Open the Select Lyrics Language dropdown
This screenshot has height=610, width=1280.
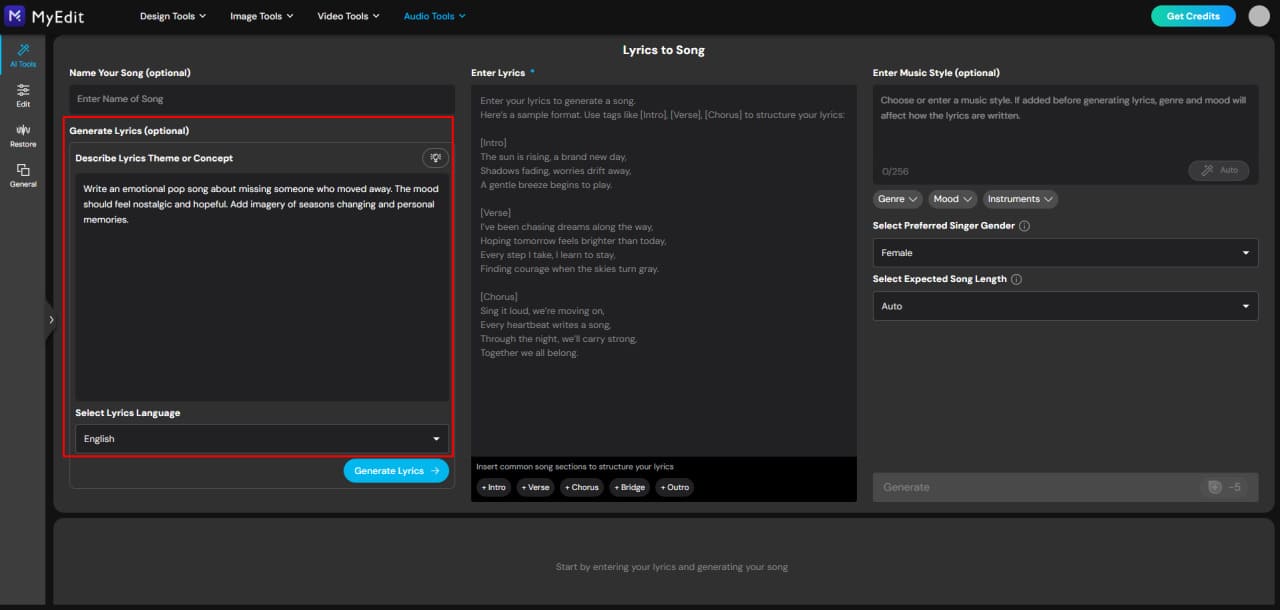click(262, 438)
